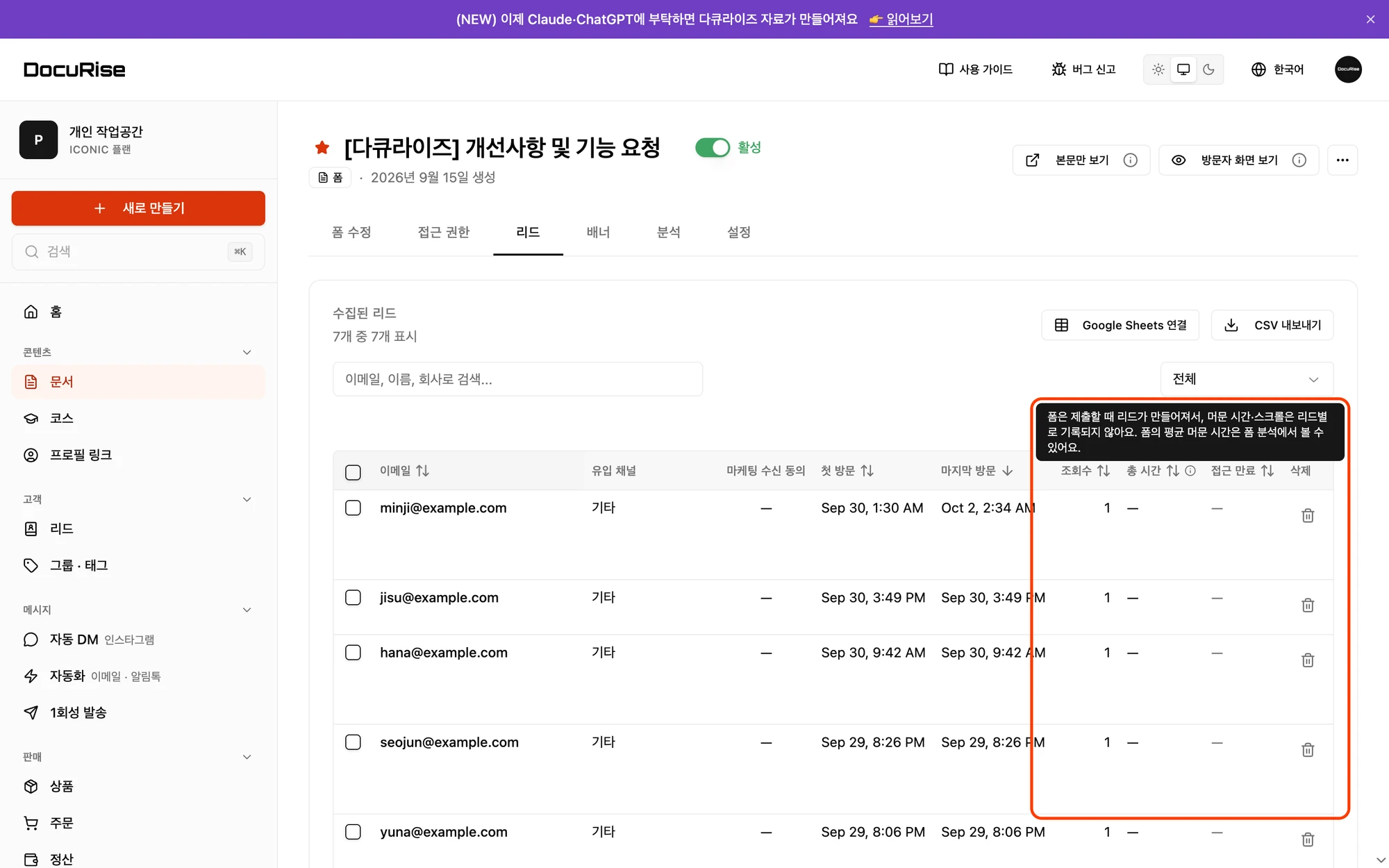The height and width of the screenshot is (868, 1389).
Task: Sort leads by 이메일 column
Action: [404, 471]
